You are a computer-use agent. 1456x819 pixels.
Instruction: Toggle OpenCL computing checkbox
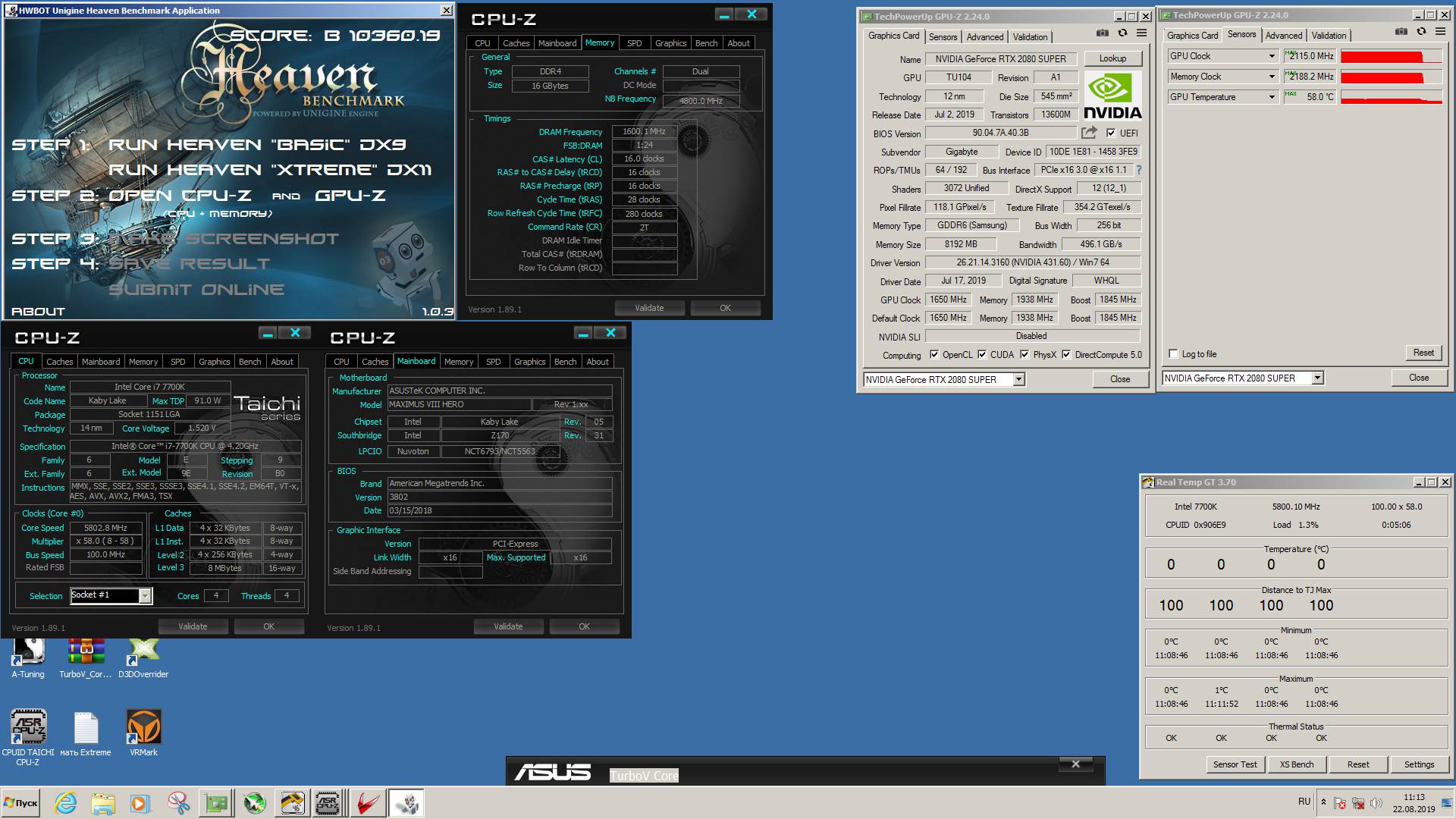[934, 355]
